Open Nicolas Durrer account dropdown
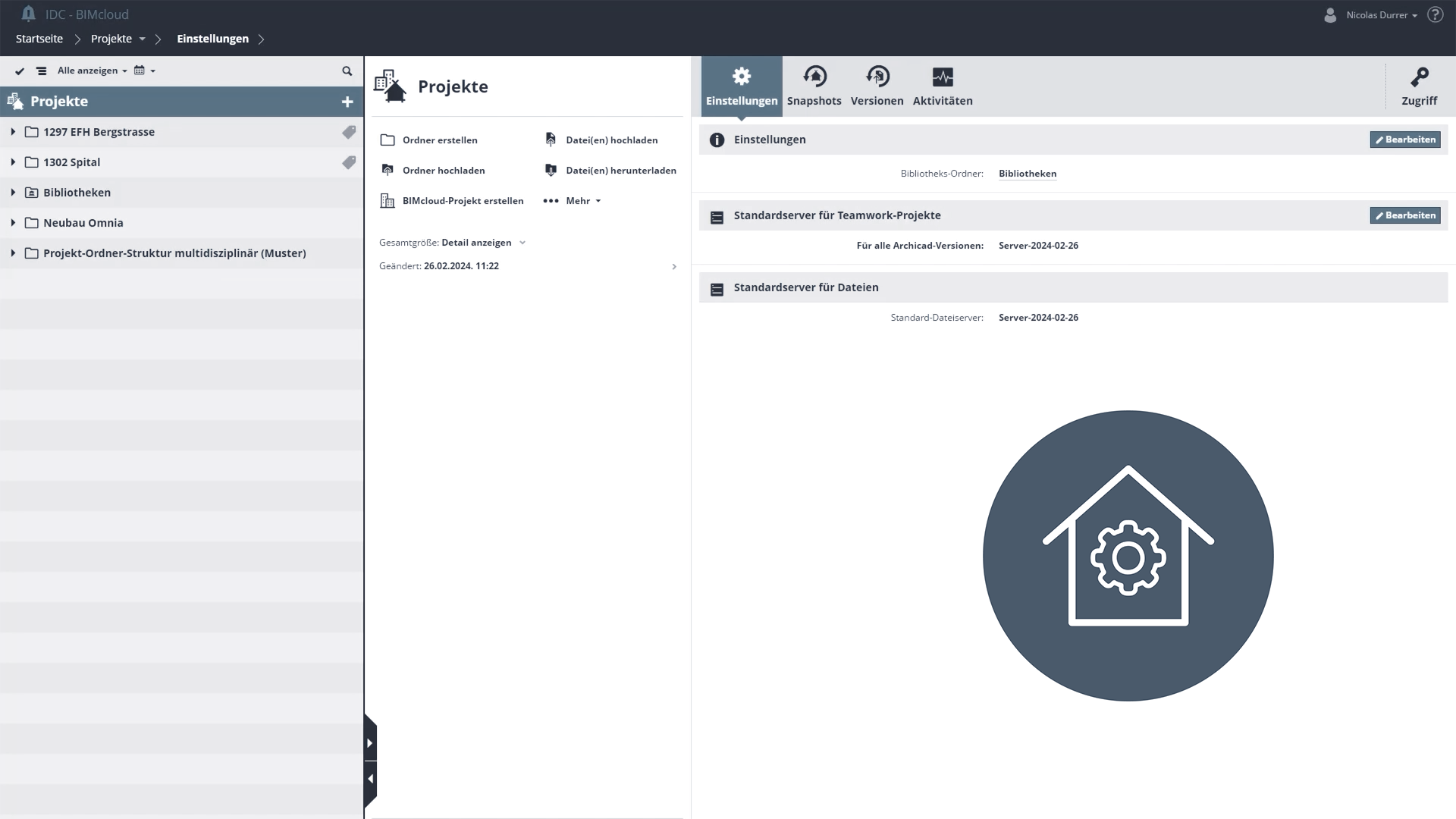The image size is (1456, 819). click(1382, 15)
